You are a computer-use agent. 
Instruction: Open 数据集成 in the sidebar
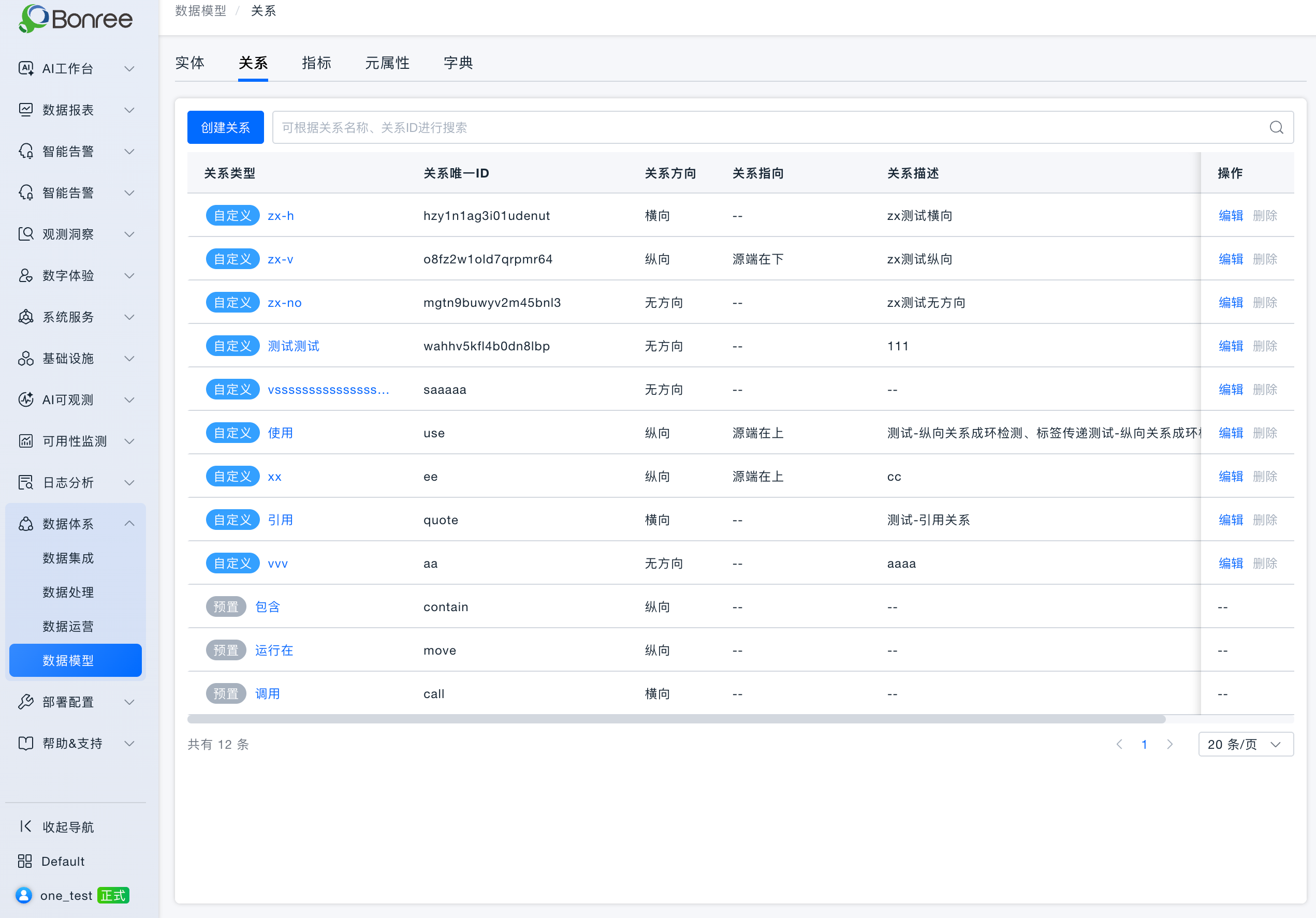coord(68,558)
